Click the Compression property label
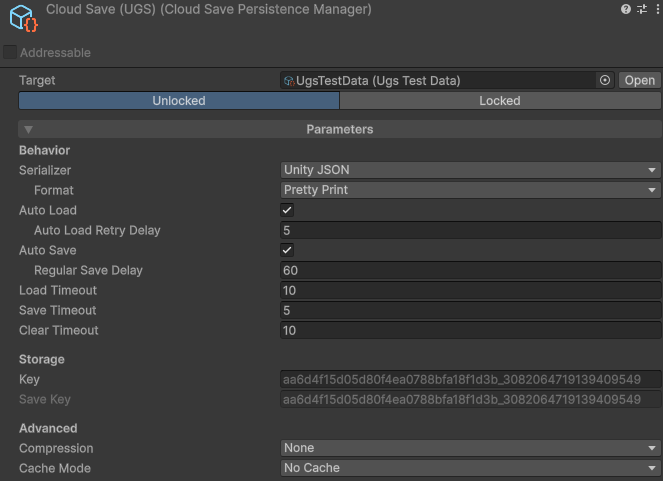Viewport: 663px width, 481px height. click(56, 448)
